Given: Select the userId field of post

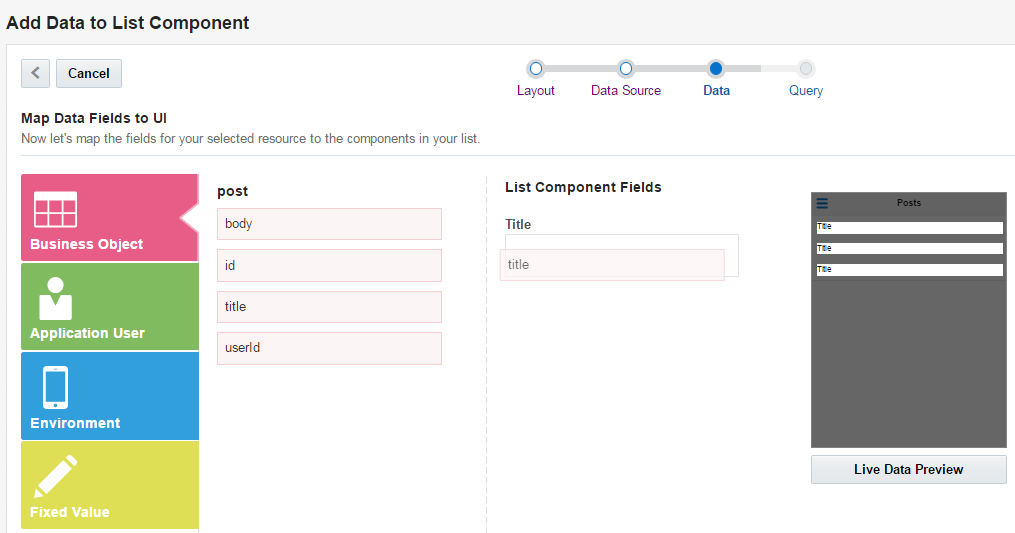Looking at the screenshot, I should coord(329,348).
